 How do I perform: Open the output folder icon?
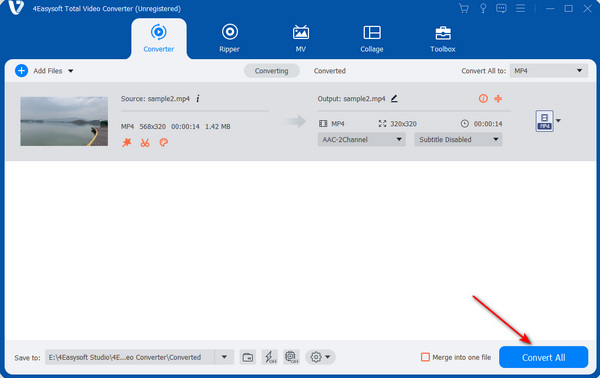[248, 357]
